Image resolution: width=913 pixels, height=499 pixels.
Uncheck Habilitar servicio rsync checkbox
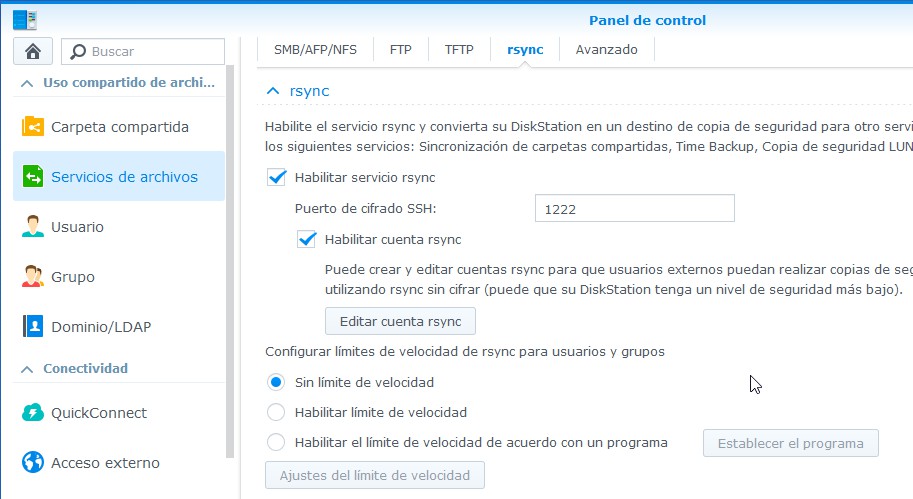[x=276, y=177]
